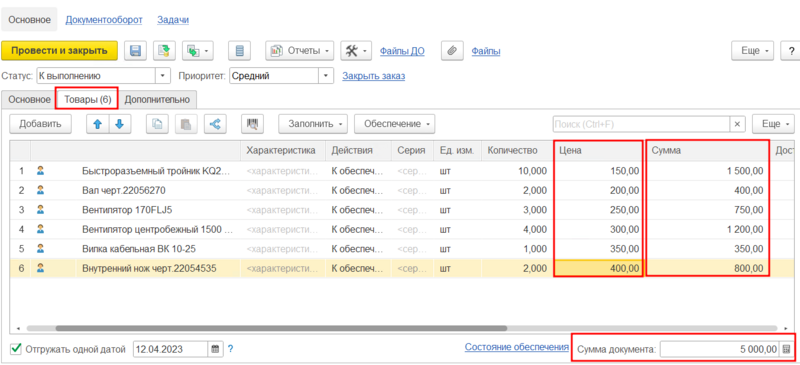
Task: Click person icon in row 1
Action: [40, 171]
